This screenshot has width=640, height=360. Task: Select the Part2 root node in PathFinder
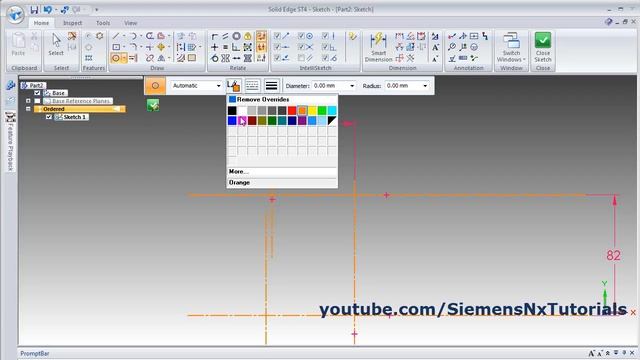click(33, 85)
